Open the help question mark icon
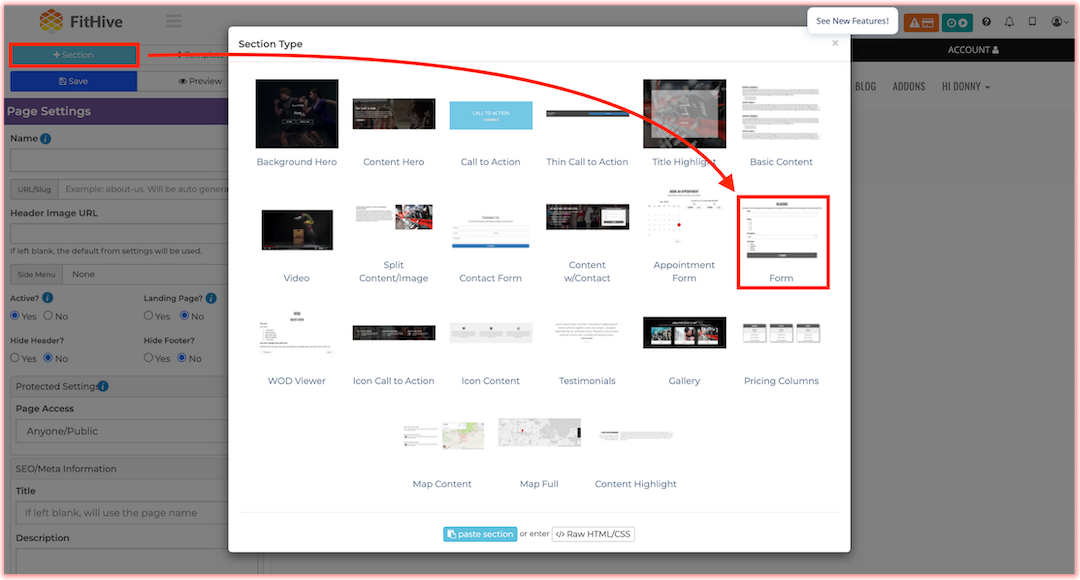This screenshot has height=580, width=1080. 986,22
